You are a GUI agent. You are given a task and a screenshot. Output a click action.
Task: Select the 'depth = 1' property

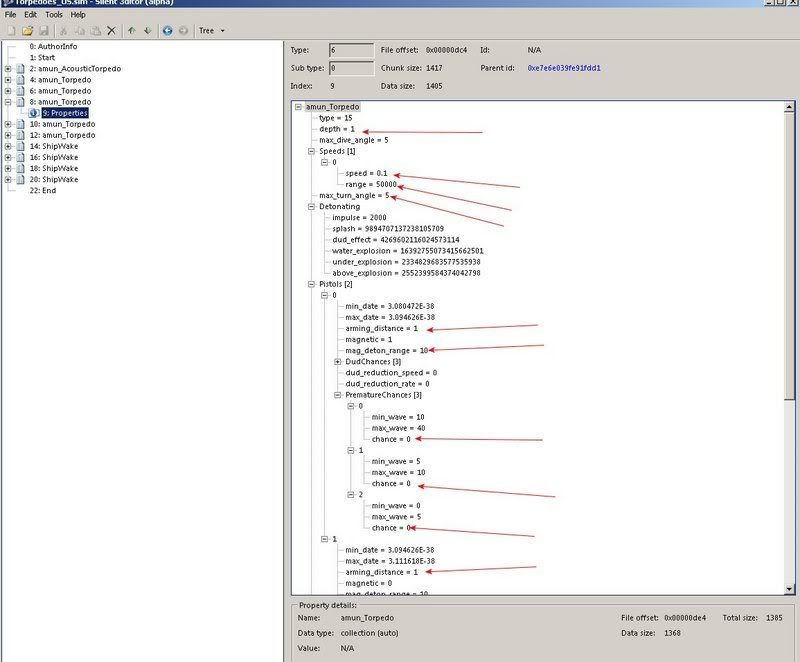(337, 129)
